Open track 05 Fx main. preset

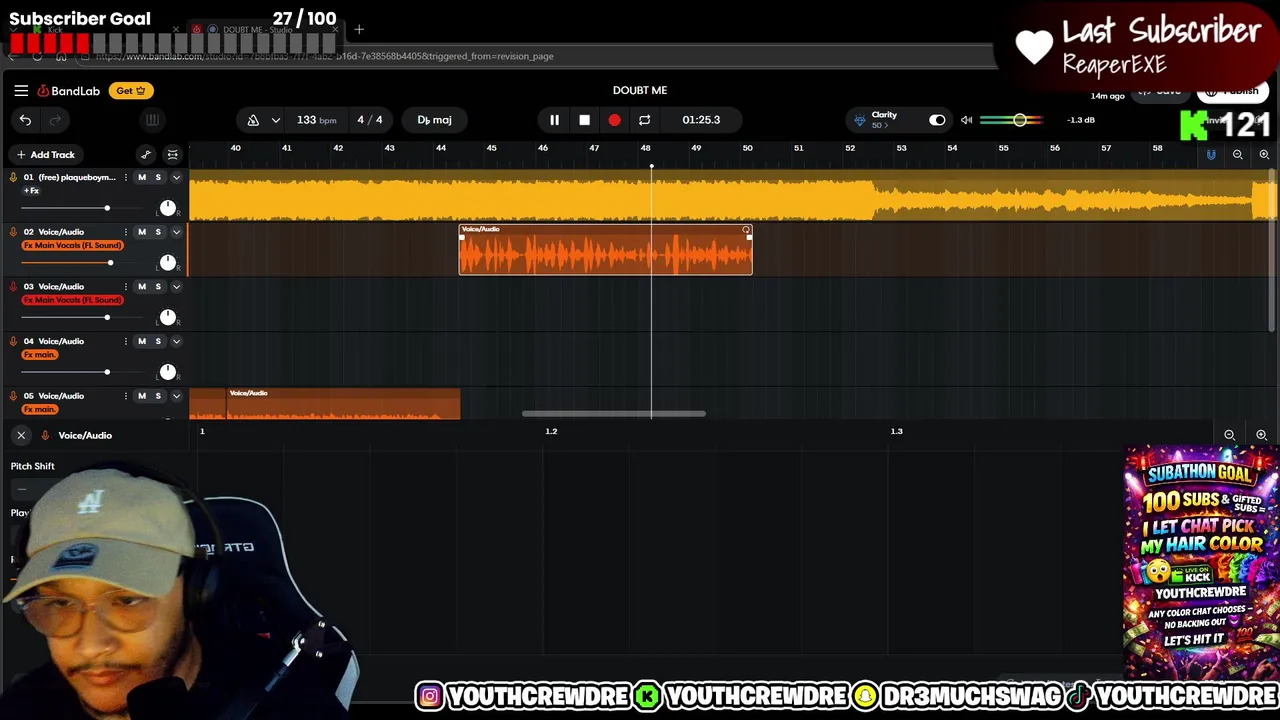[39, 409]
